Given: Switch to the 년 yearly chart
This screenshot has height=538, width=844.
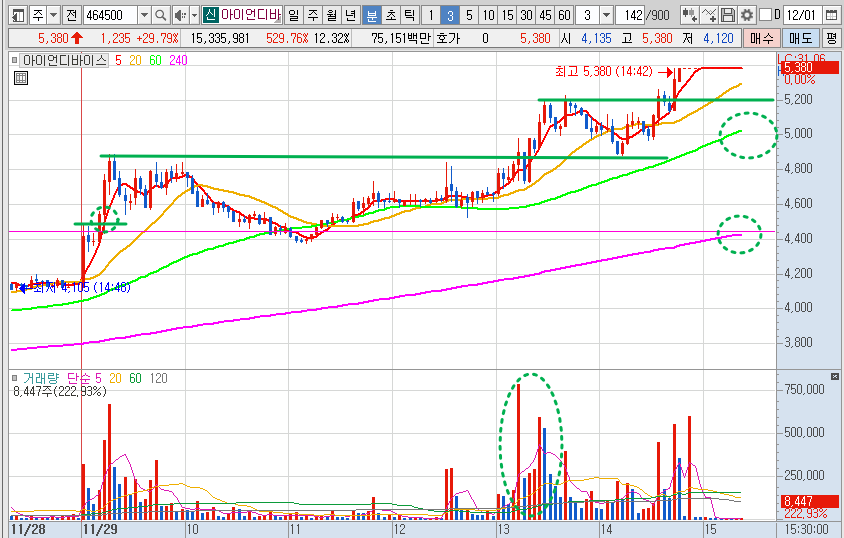Looking at the screenshot, I should coord(351,15).
